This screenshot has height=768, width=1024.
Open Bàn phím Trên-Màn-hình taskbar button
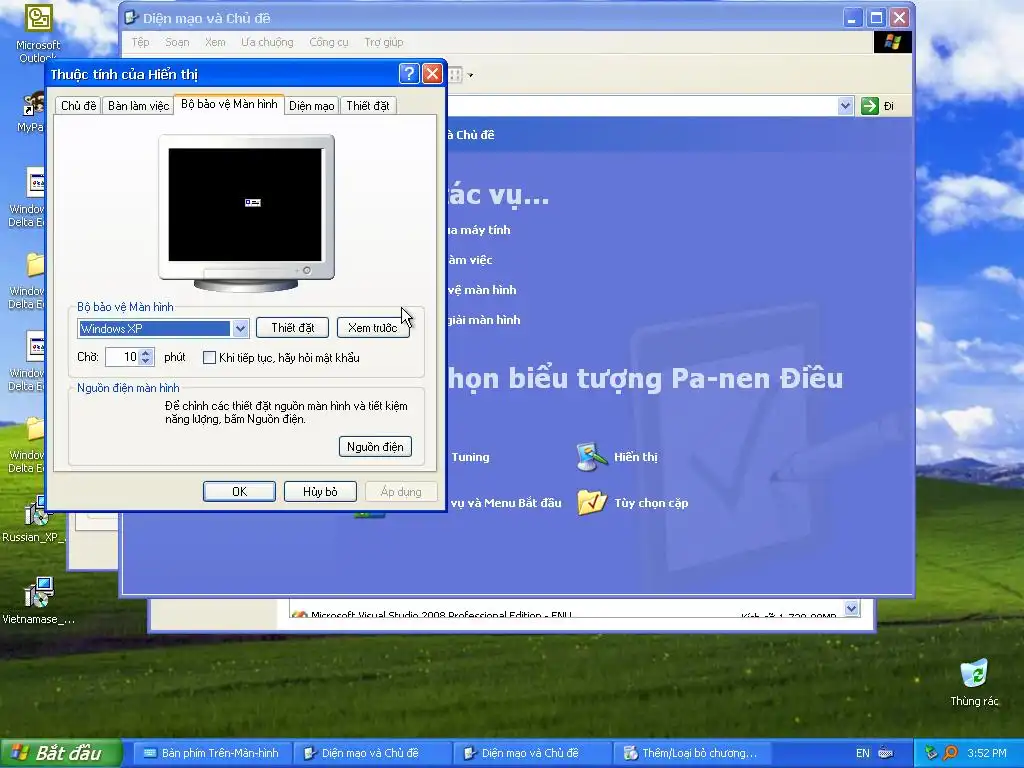(213, 753)
